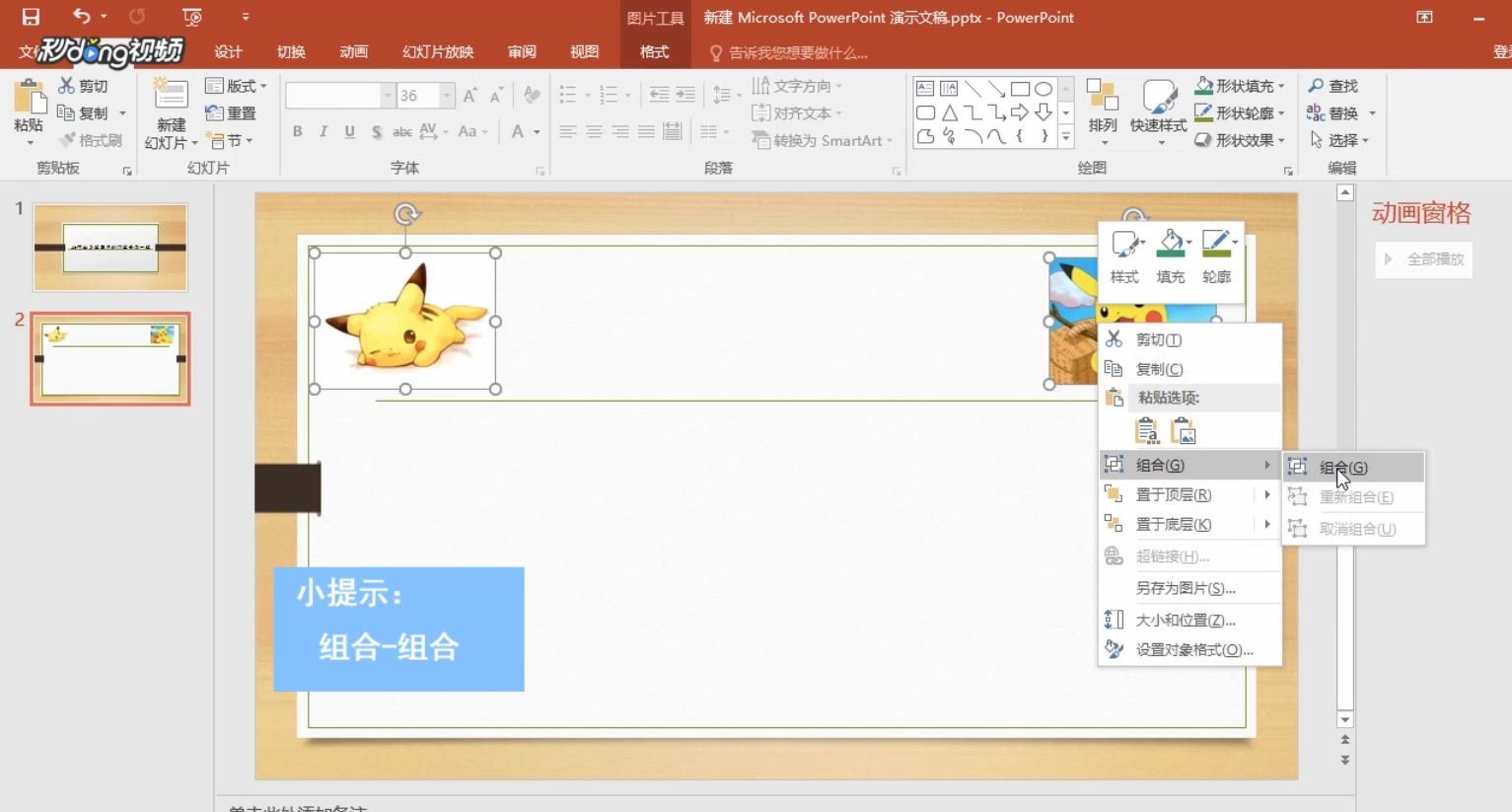Click the Cut (剪切) ribbon button

point(83,86)
